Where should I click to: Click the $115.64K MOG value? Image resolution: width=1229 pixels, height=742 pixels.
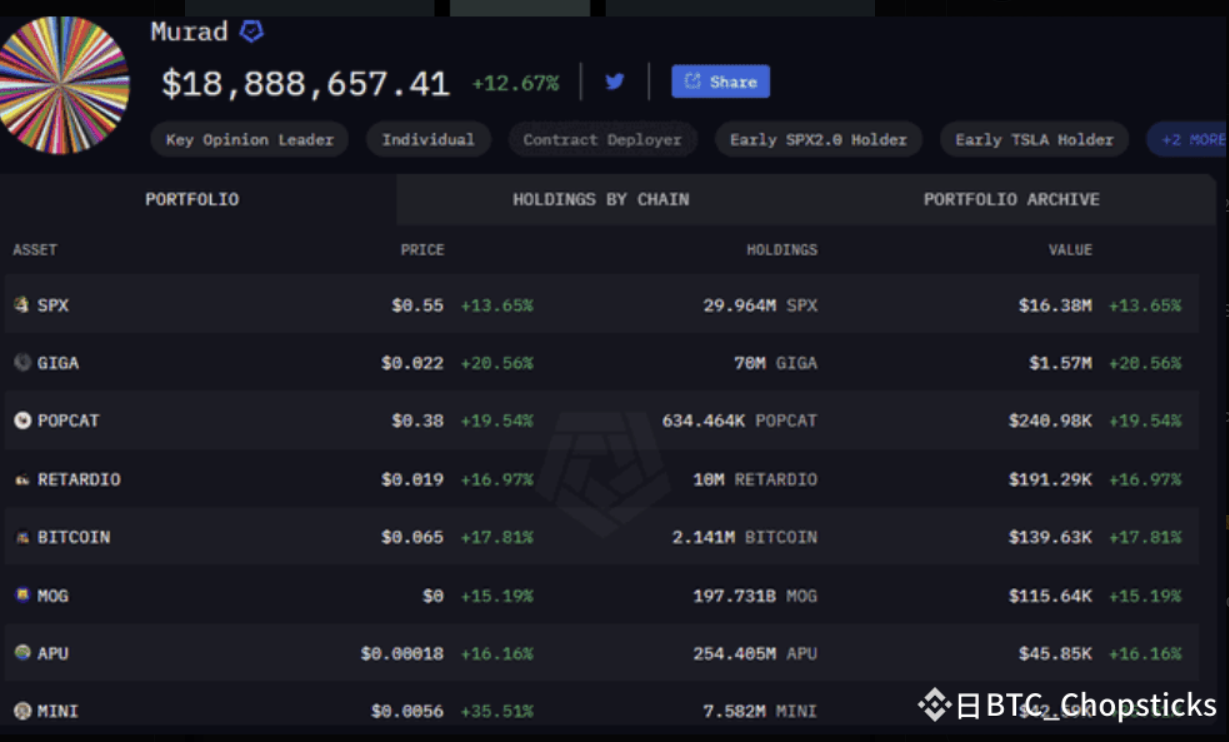(1050, 595)
